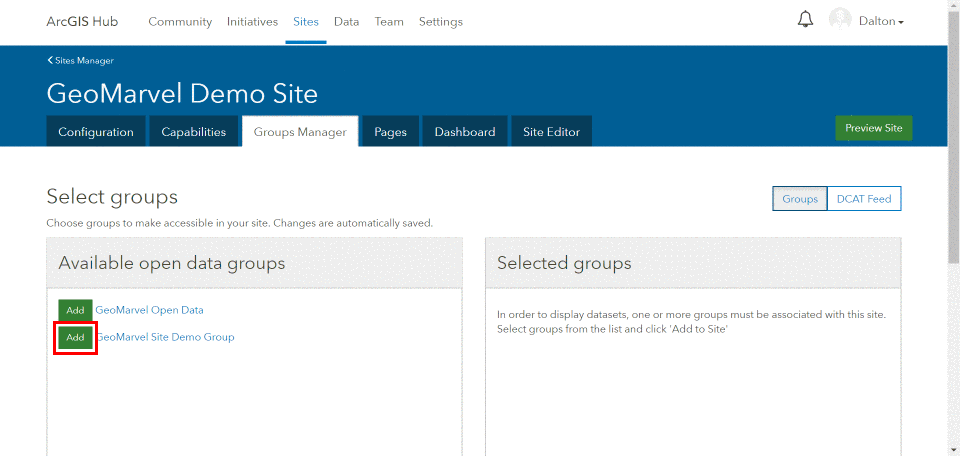Open the Settings menu item
Screen dimensions: 960x456
pos(441,21)
